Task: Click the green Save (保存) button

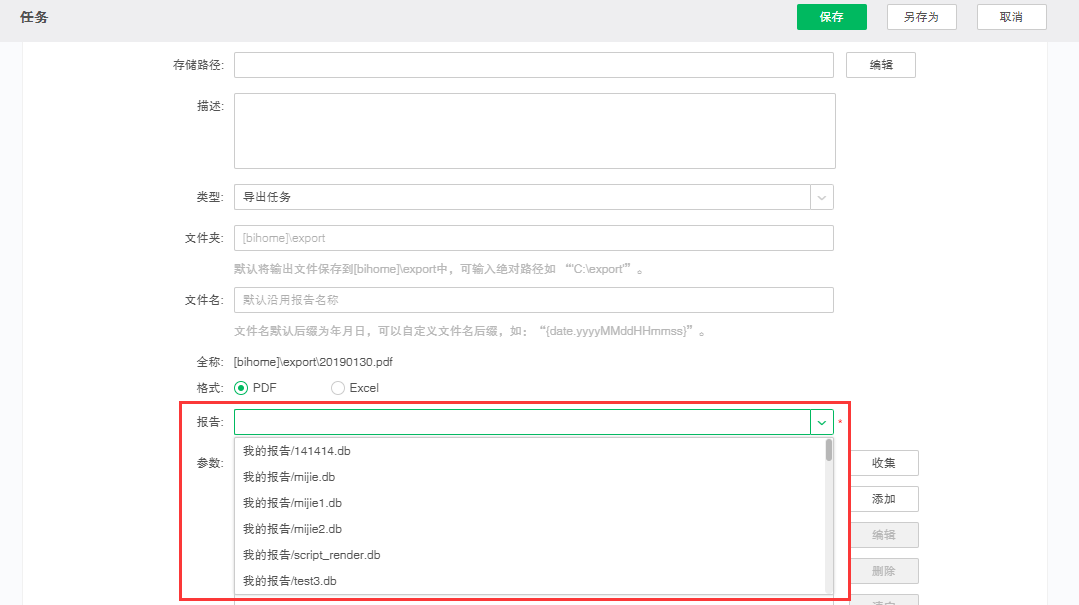Action: tap(831, 17)
